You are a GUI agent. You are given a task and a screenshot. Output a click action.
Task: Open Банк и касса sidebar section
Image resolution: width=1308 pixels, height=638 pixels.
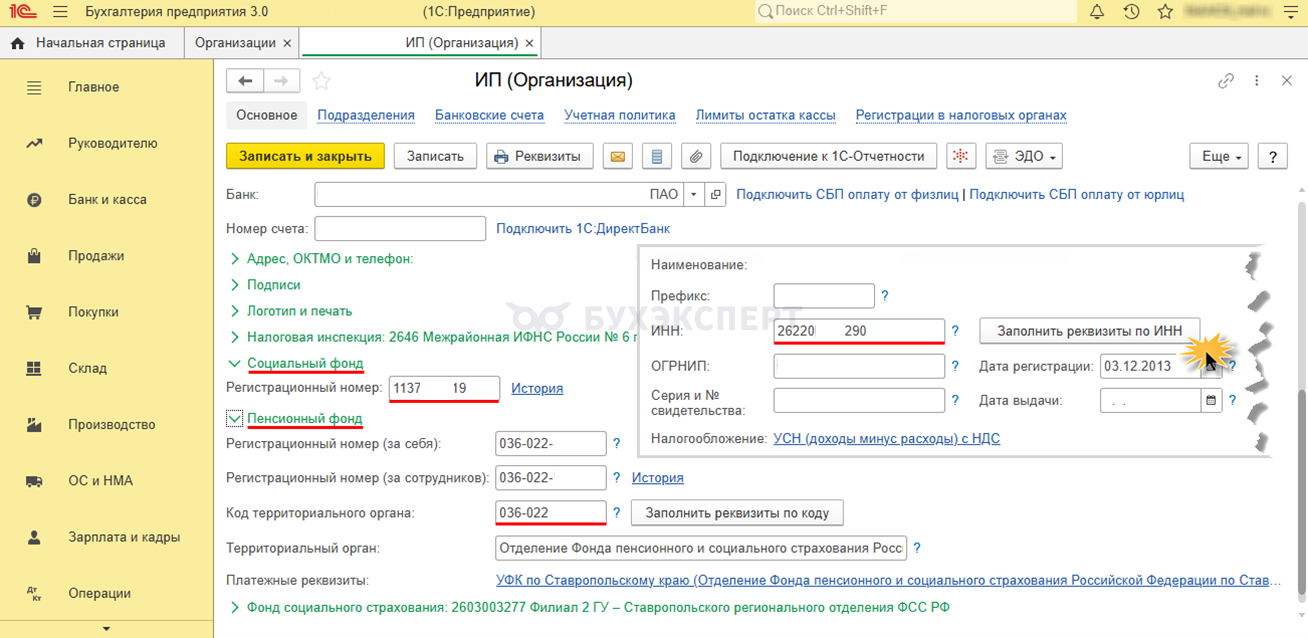[107, 199]
